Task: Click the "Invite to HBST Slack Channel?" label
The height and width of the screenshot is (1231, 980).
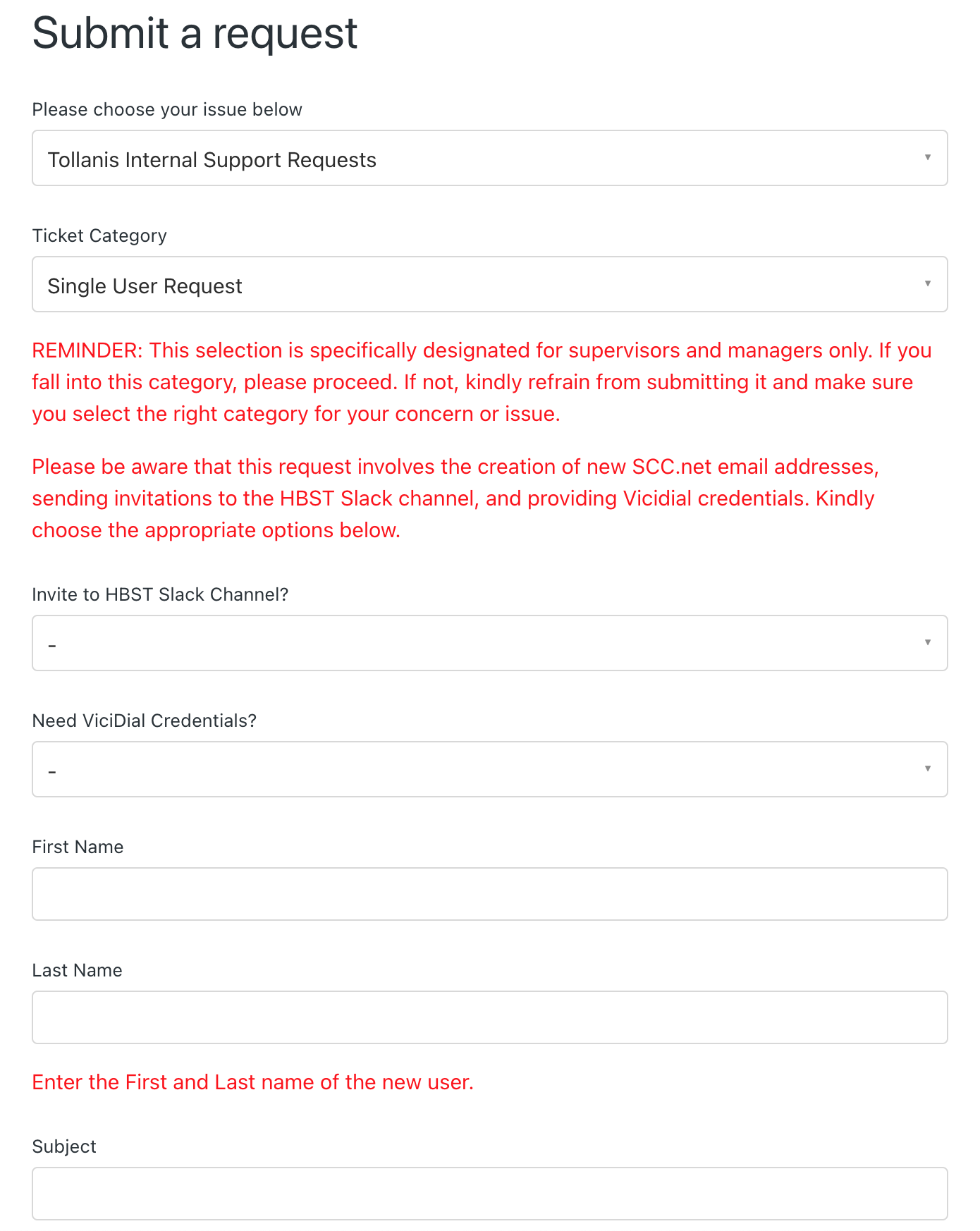Action: 160,595
